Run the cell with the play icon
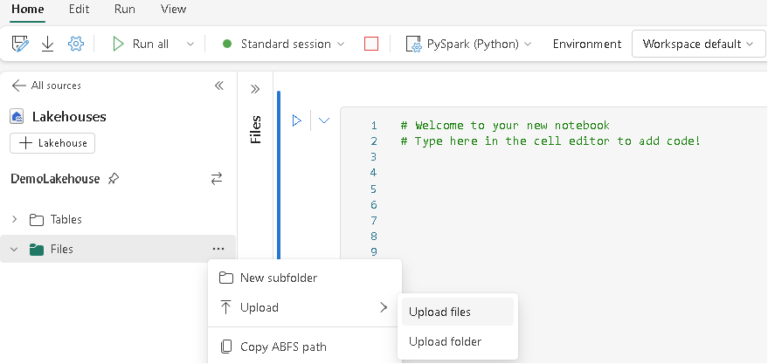Image resolution: width=768 pixels, height=364 pixels. 296,120
